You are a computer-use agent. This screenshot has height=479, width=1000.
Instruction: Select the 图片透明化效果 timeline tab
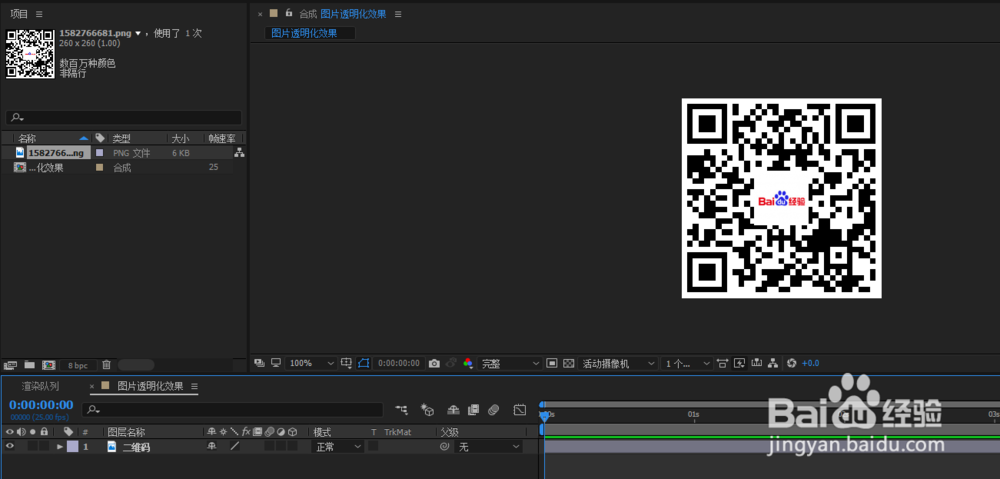click(x=151, y=386)
